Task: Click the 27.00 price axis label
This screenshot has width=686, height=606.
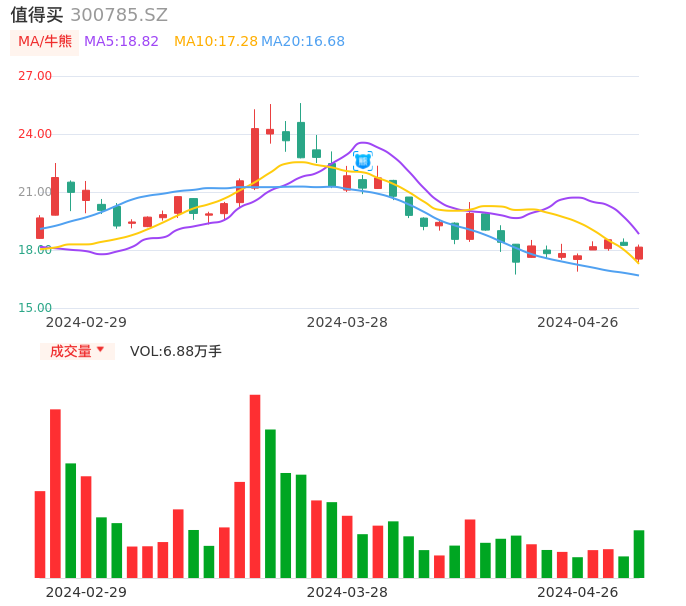Action: click(35, 76)
